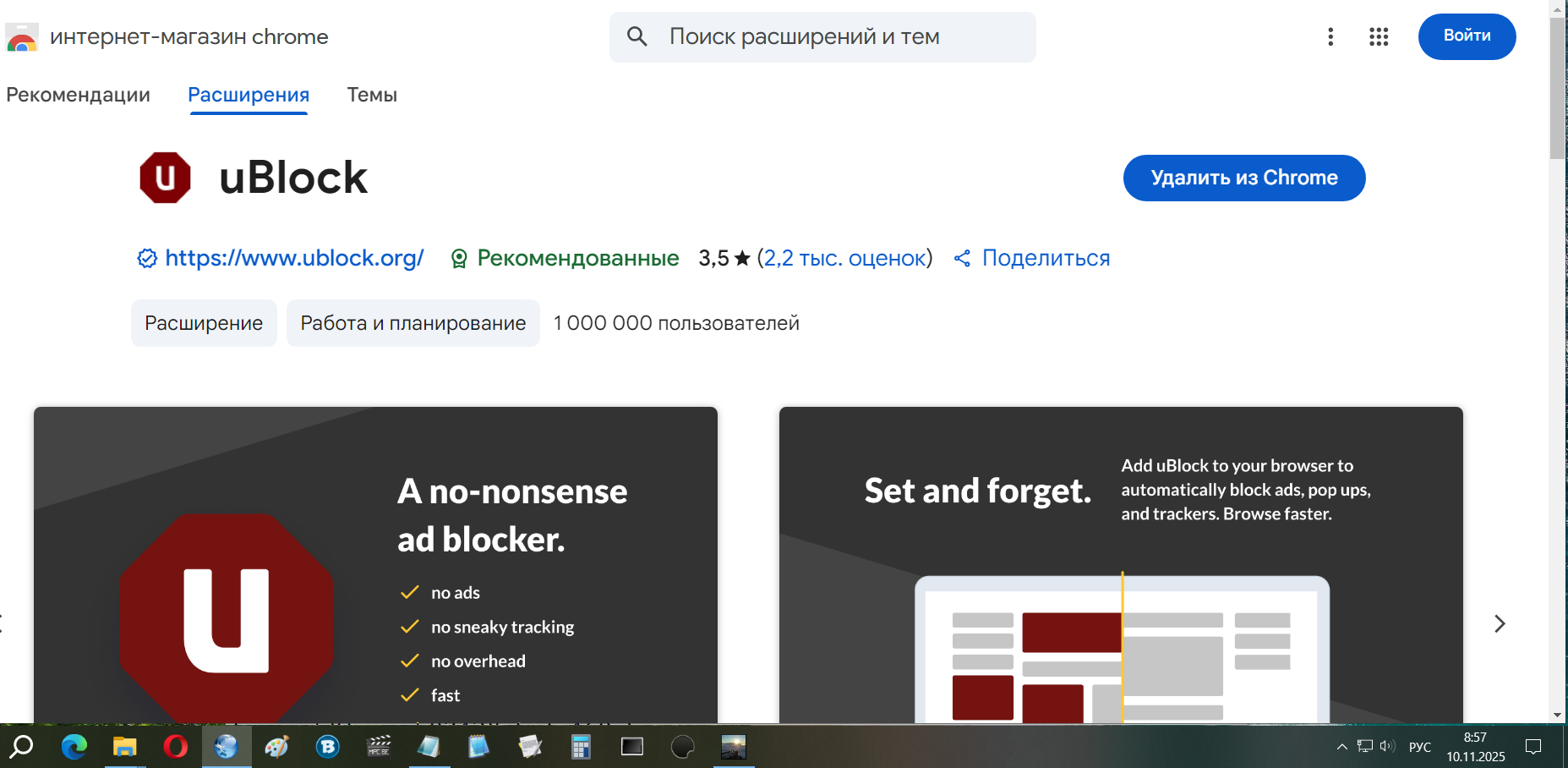Click the page vertical scrollbar thumb
This screenshot has width=1568, height=768.
[1558, 88]
